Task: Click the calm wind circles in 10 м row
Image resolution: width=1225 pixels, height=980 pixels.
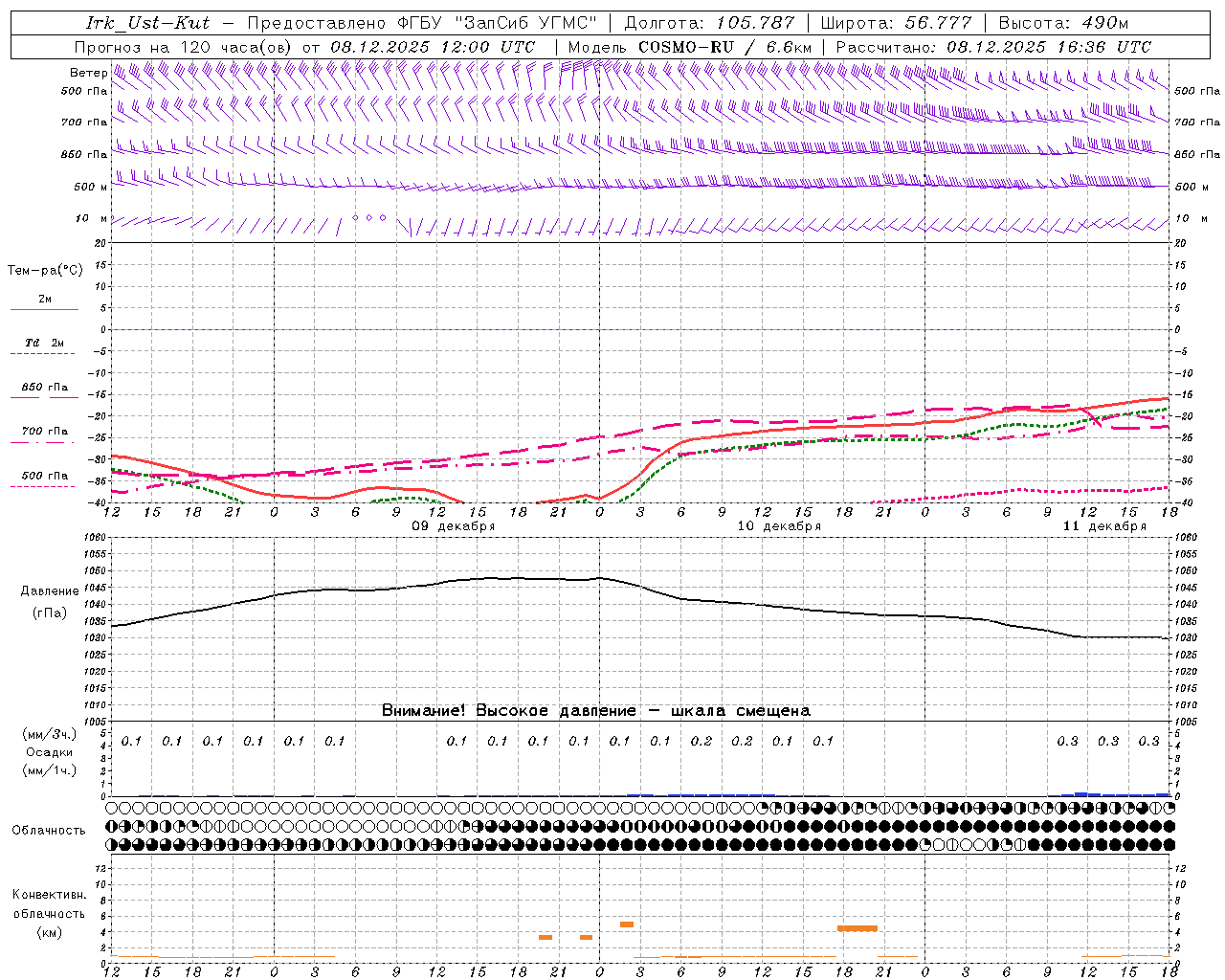Action: click(368, 218)
